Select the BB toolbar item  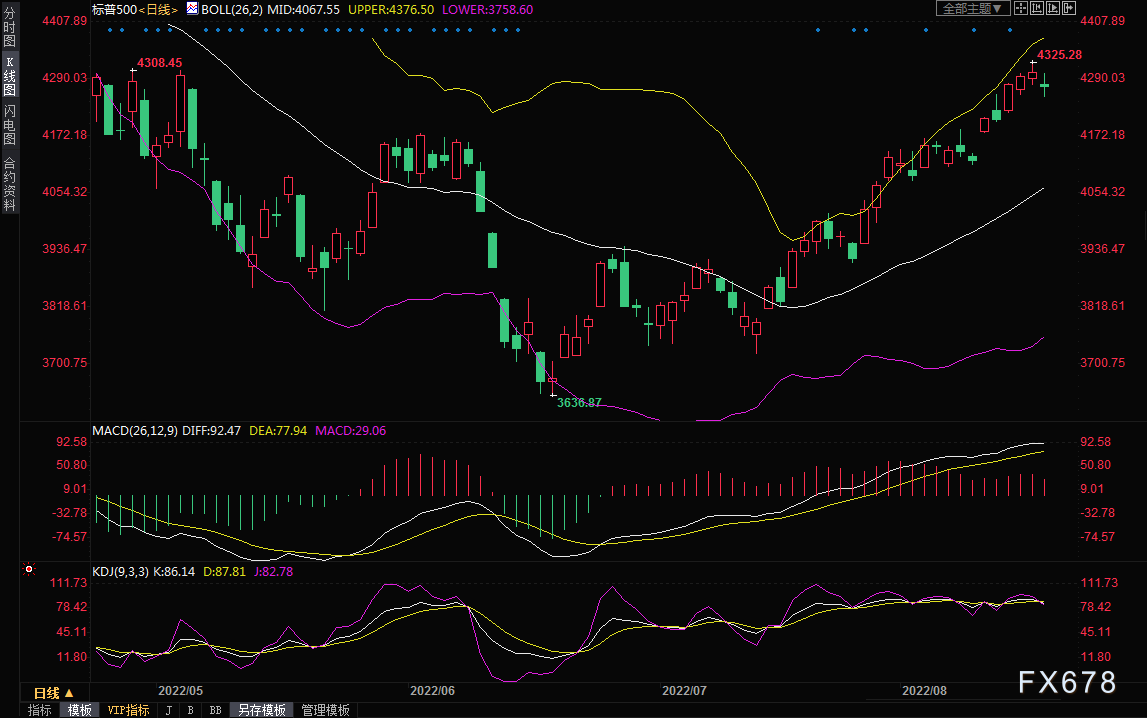click(215, 710)
